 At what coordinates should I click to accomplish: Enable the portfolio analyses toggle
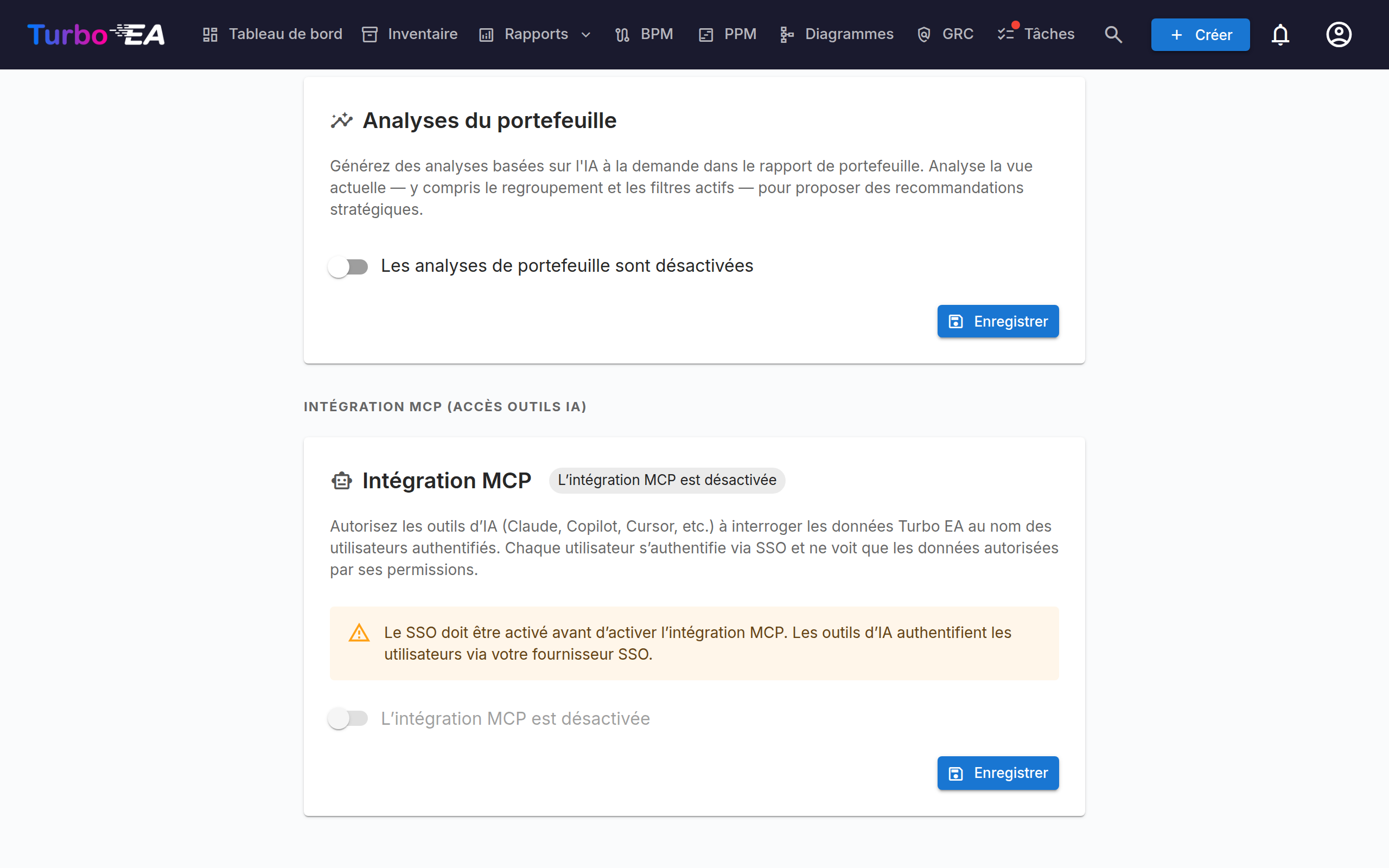348,266
